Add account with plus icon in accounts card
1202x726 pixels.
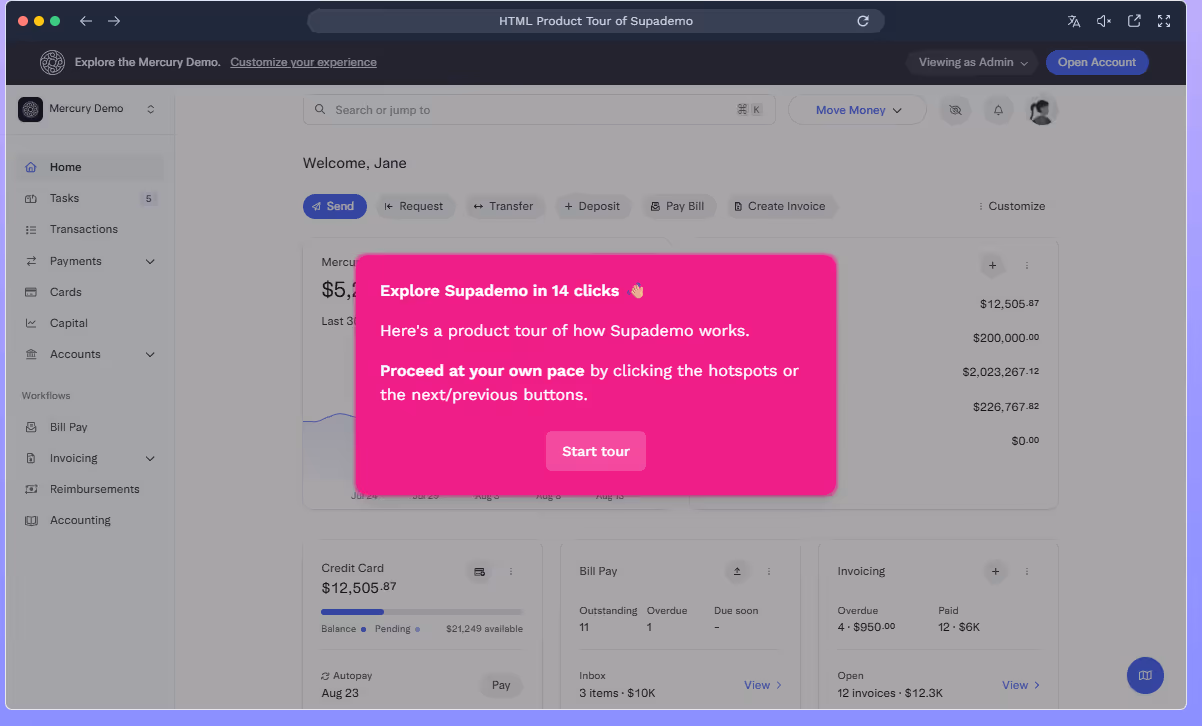coord(992,265)
